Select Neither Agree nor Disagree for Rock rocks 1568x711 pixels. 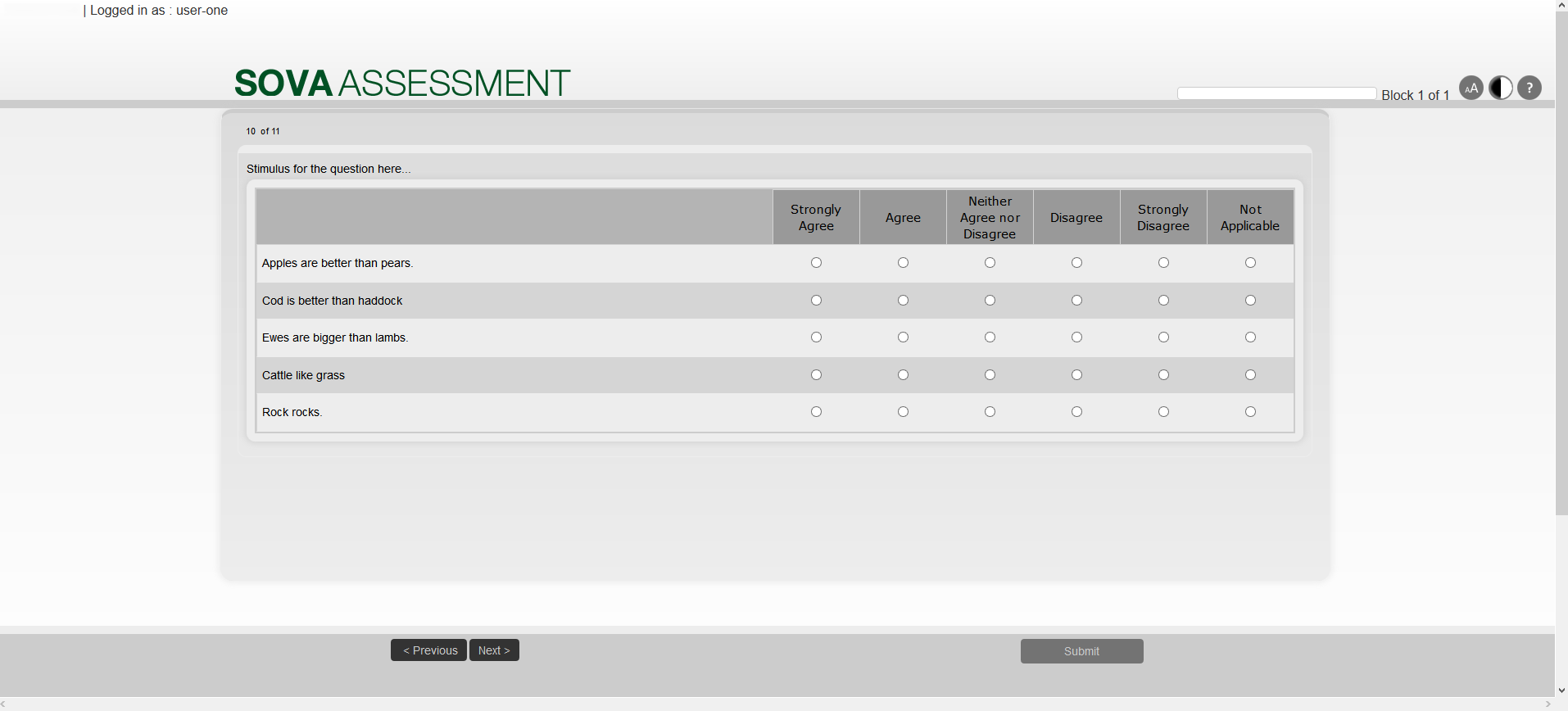[x=990, y=412]
